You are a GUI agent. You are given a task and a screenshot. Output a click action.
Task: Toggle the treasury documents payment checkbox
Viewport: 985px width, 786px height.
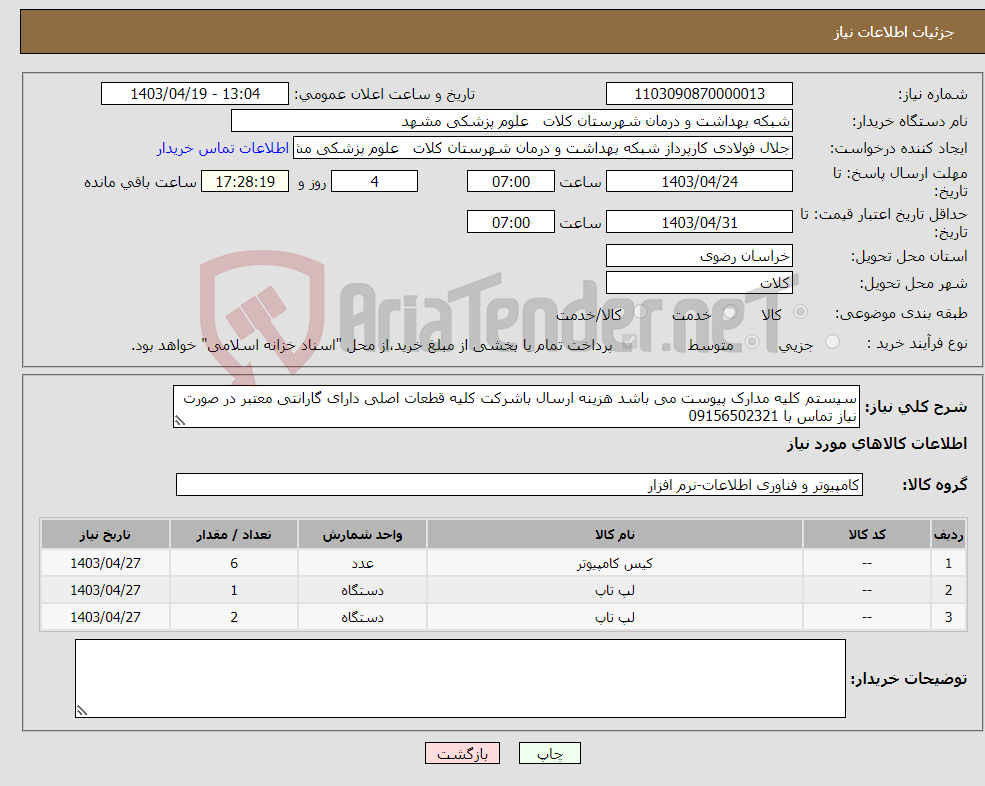point(629,342)
